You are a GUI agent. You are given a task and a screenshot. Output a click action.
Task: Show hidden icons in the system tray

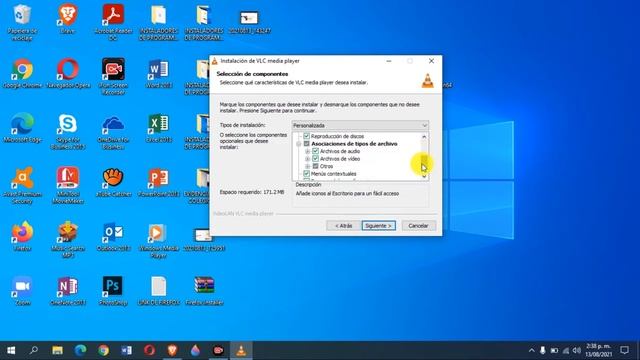coord(531,350)
